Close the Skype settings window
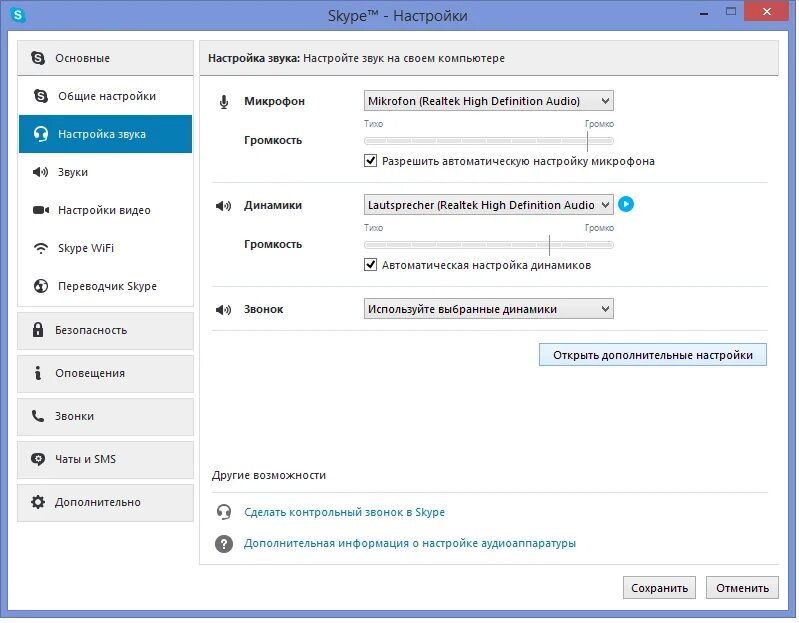The image size is (799, 623). (x=767, y=11)
